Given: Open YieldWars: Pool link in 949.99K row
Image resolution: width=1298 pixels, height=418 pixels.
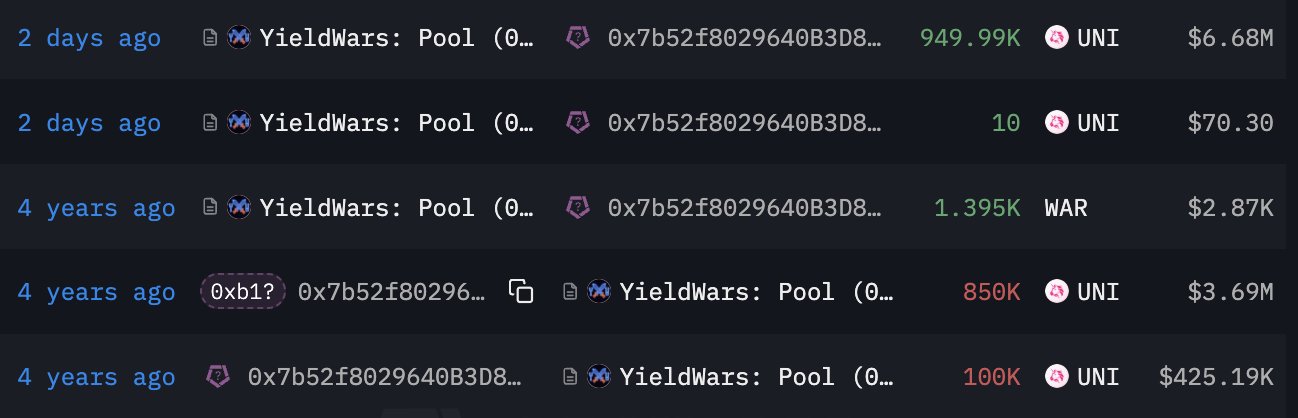Looking at the screenshot, I should [x=397, y=39].
